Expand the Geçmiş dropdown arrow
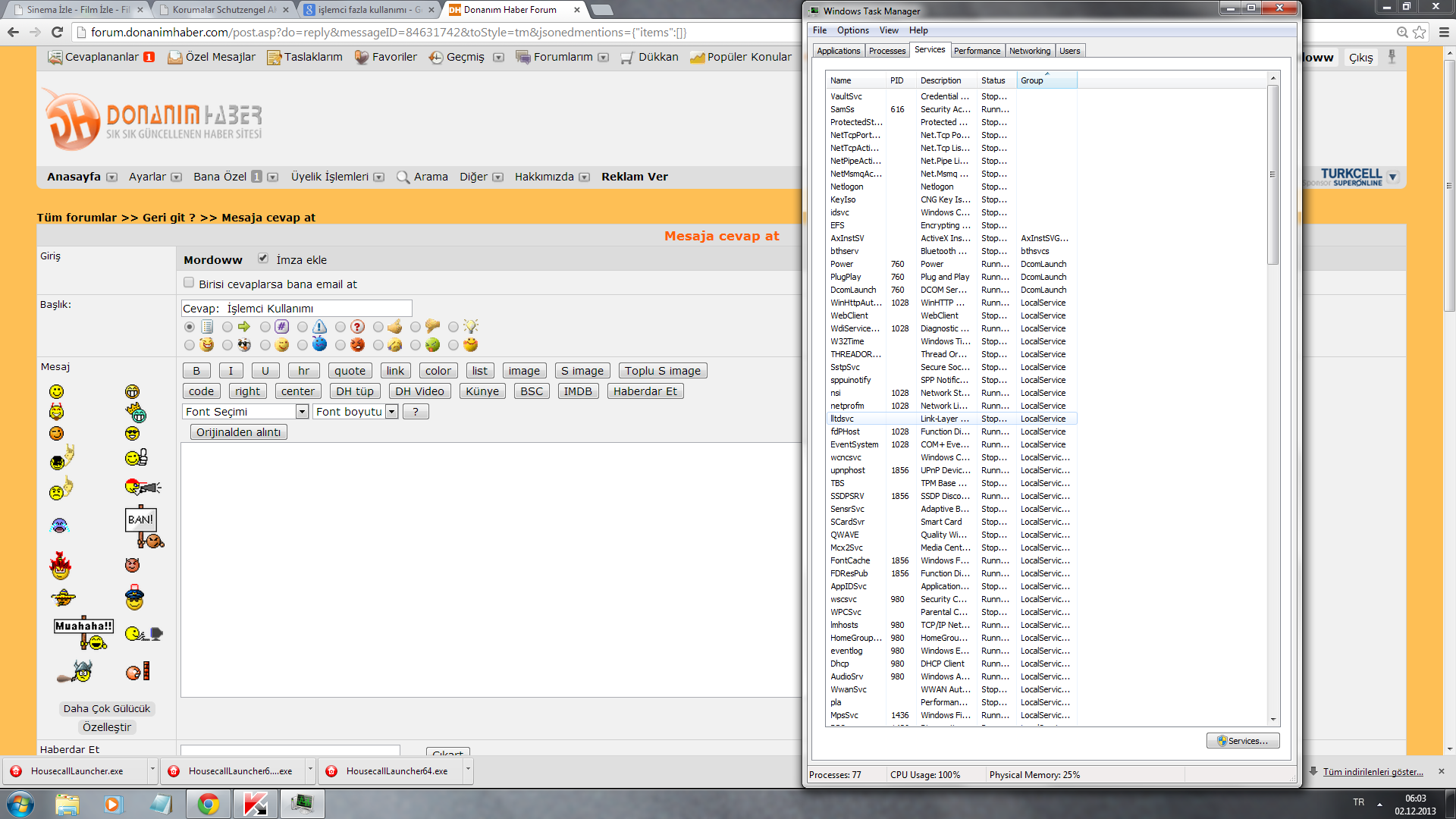The height and width of the screenshot is (819, 1456). point(498,58)
